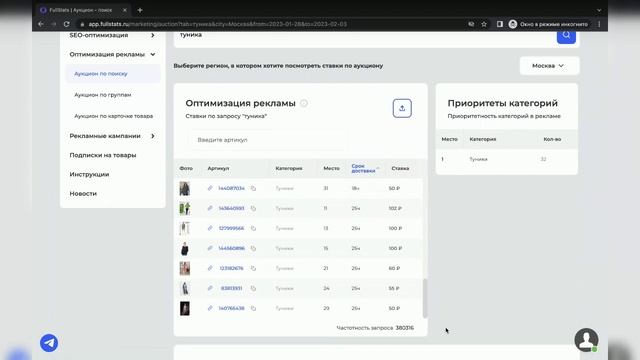Bookmark page with the star icon

484,24
